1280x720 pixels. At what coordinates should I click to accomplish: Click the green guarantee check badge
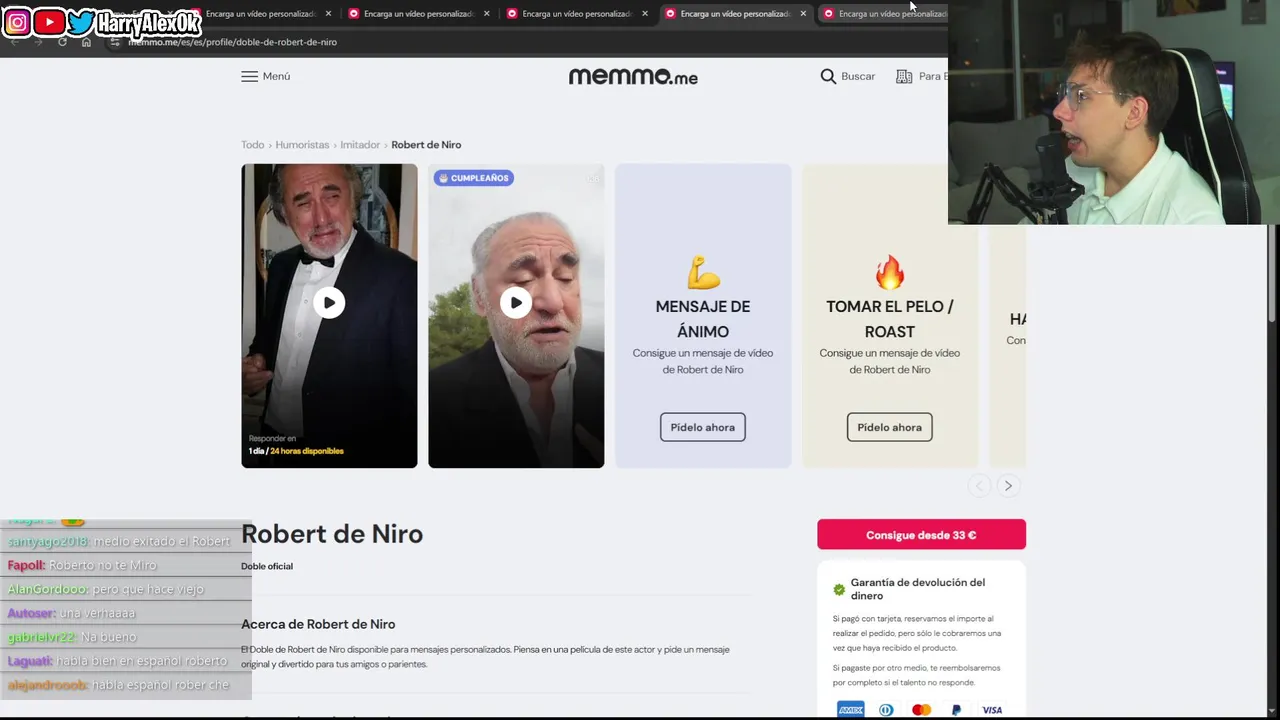[x=839, y=589]
